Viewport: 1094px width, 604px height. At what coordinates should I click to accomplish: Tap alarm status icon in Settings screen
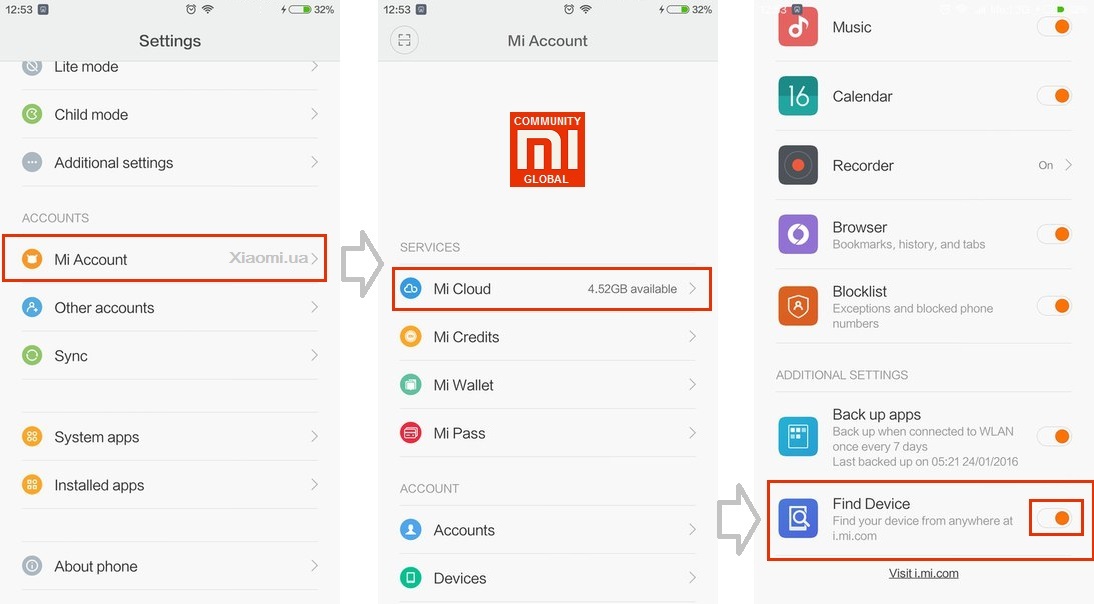click(190, 9)
